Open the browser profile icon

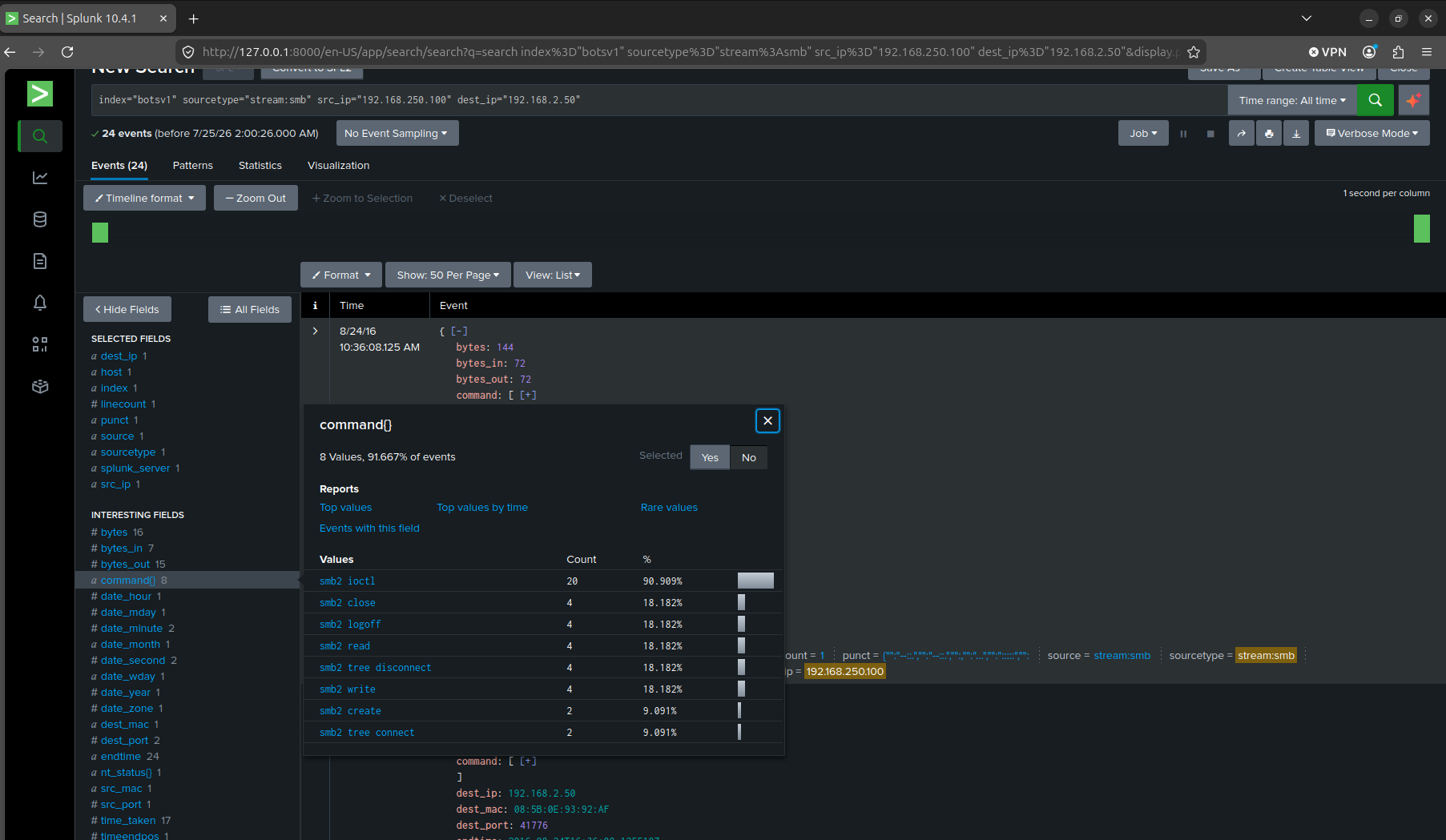[1370, 52]
